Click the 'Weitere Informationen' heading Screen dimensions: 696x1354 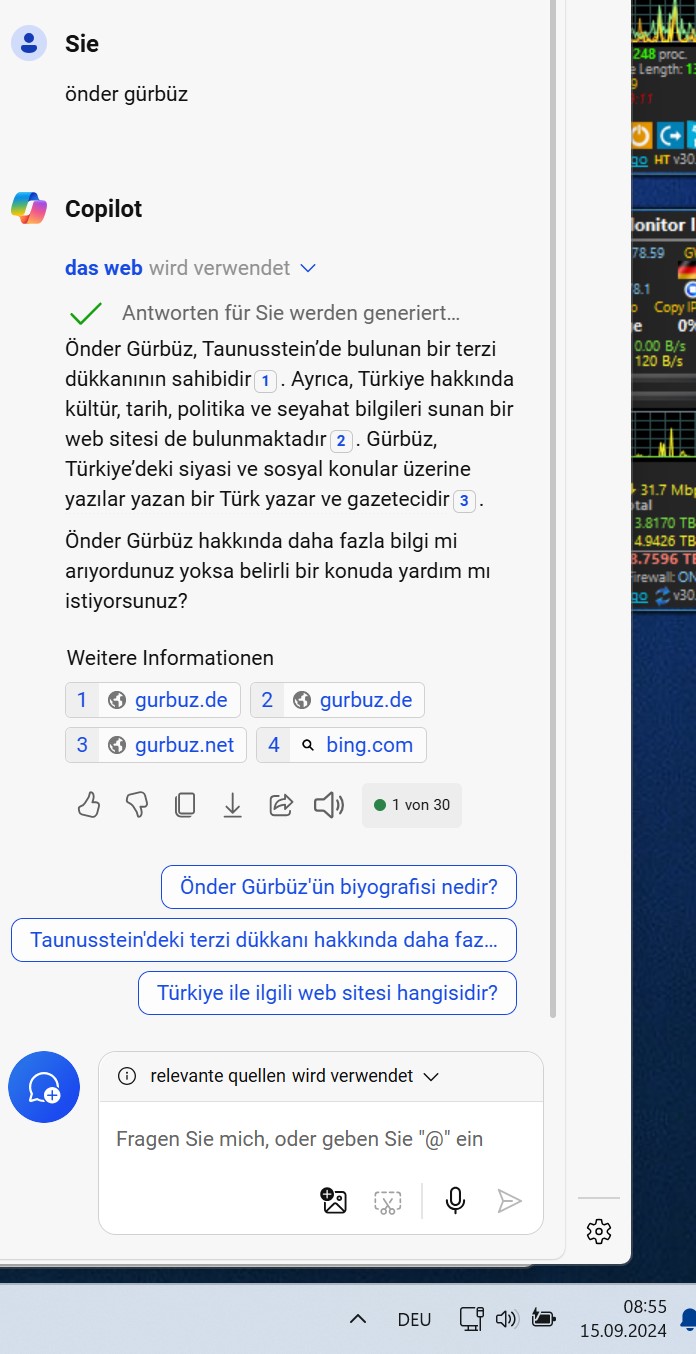point(170,658)
